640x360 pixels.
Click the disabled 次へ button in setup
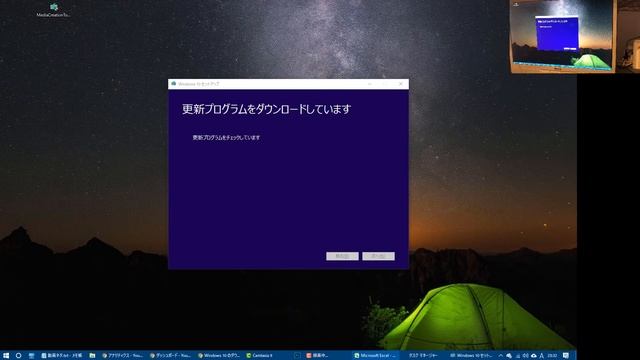378,256
